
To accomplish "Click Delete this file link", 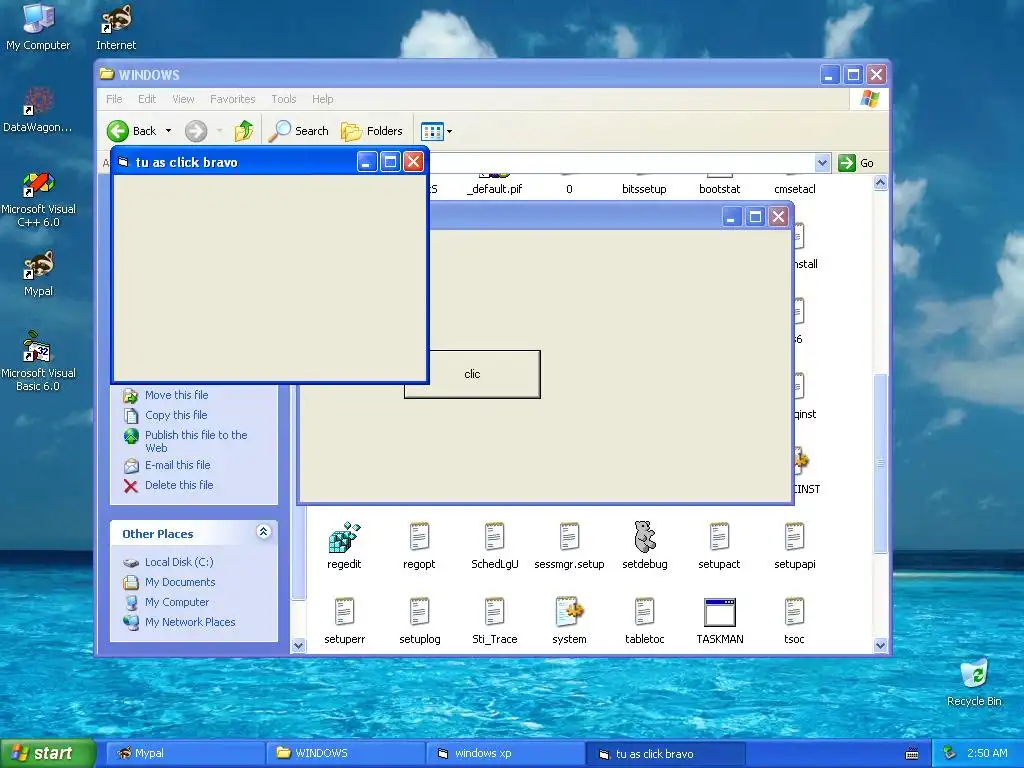I will pyautogui.click(x=179, y=485).
